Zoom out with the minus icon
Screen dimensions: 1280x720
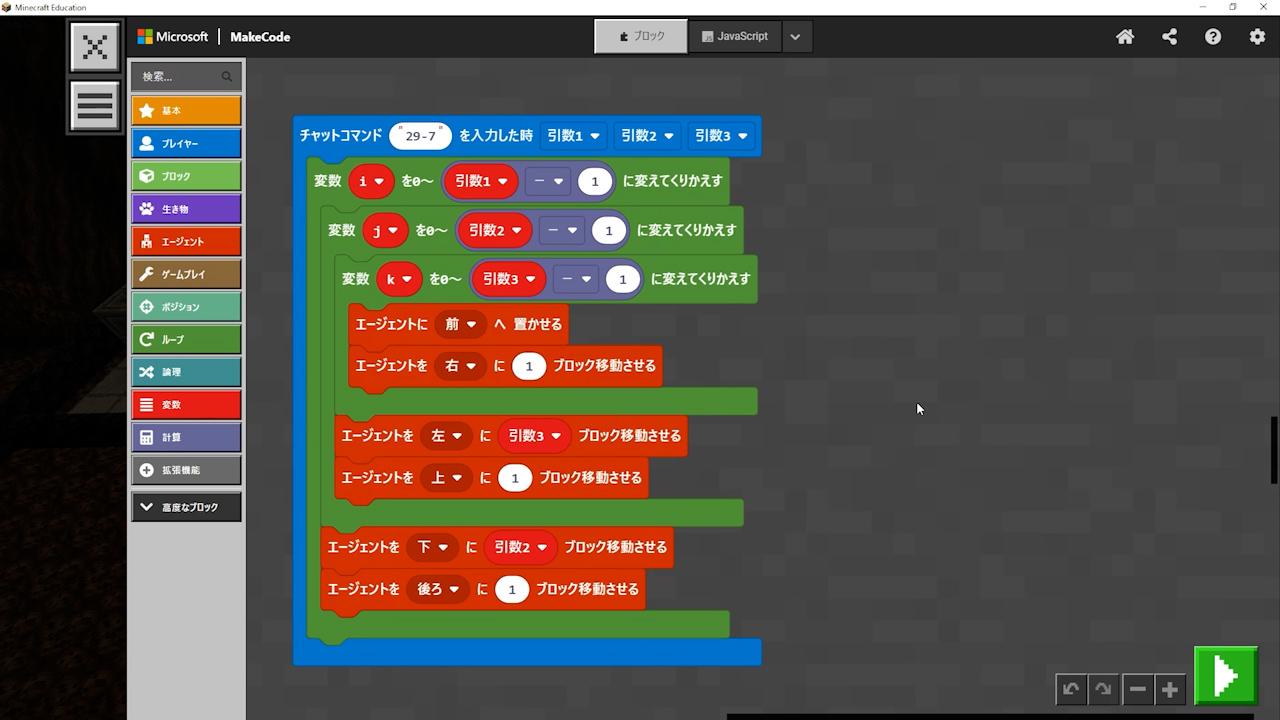tap(1137, 689)
